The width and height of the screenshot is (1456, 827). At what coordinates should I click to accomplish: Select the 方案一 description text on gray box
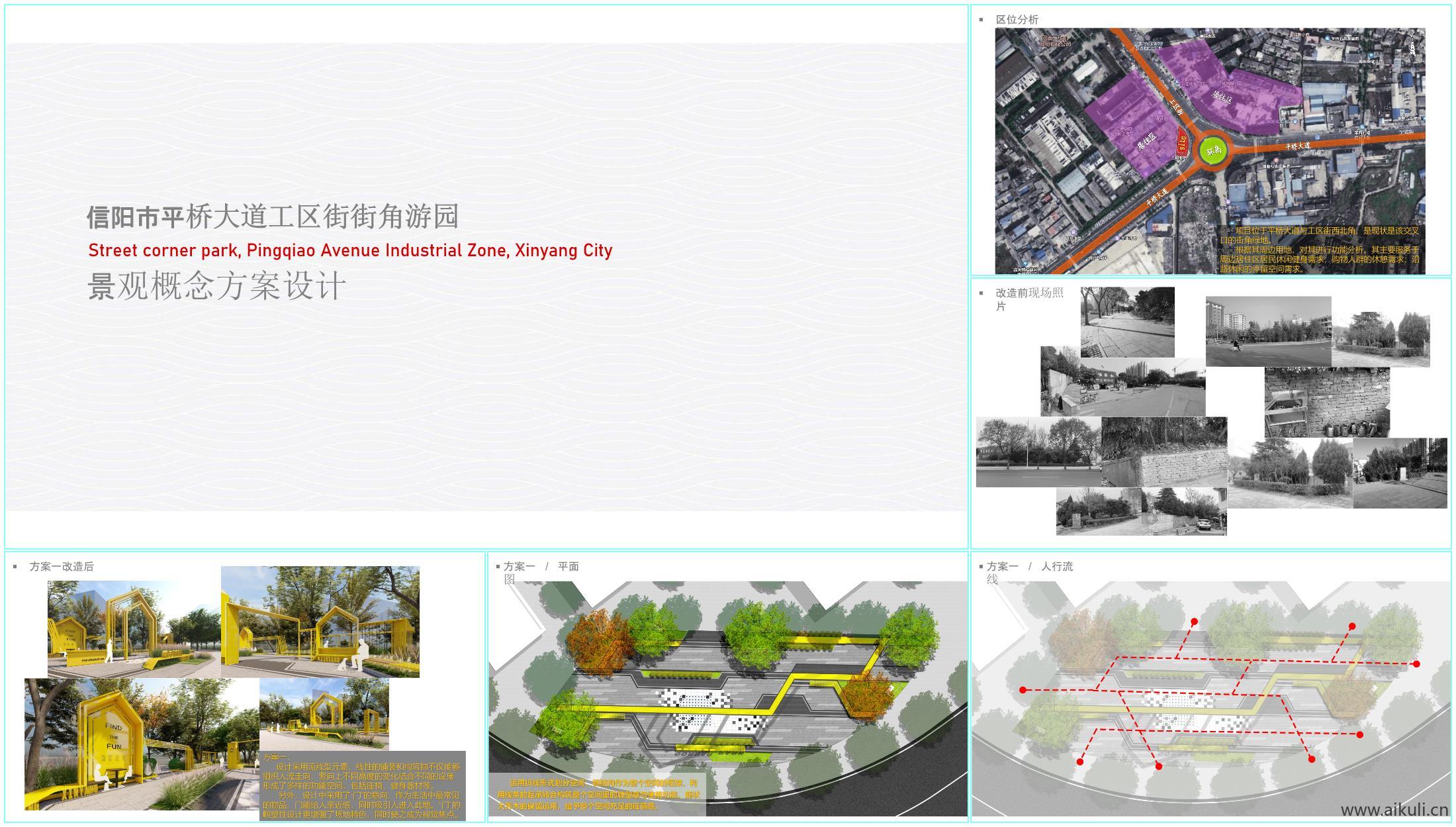(x=362, y=786)
